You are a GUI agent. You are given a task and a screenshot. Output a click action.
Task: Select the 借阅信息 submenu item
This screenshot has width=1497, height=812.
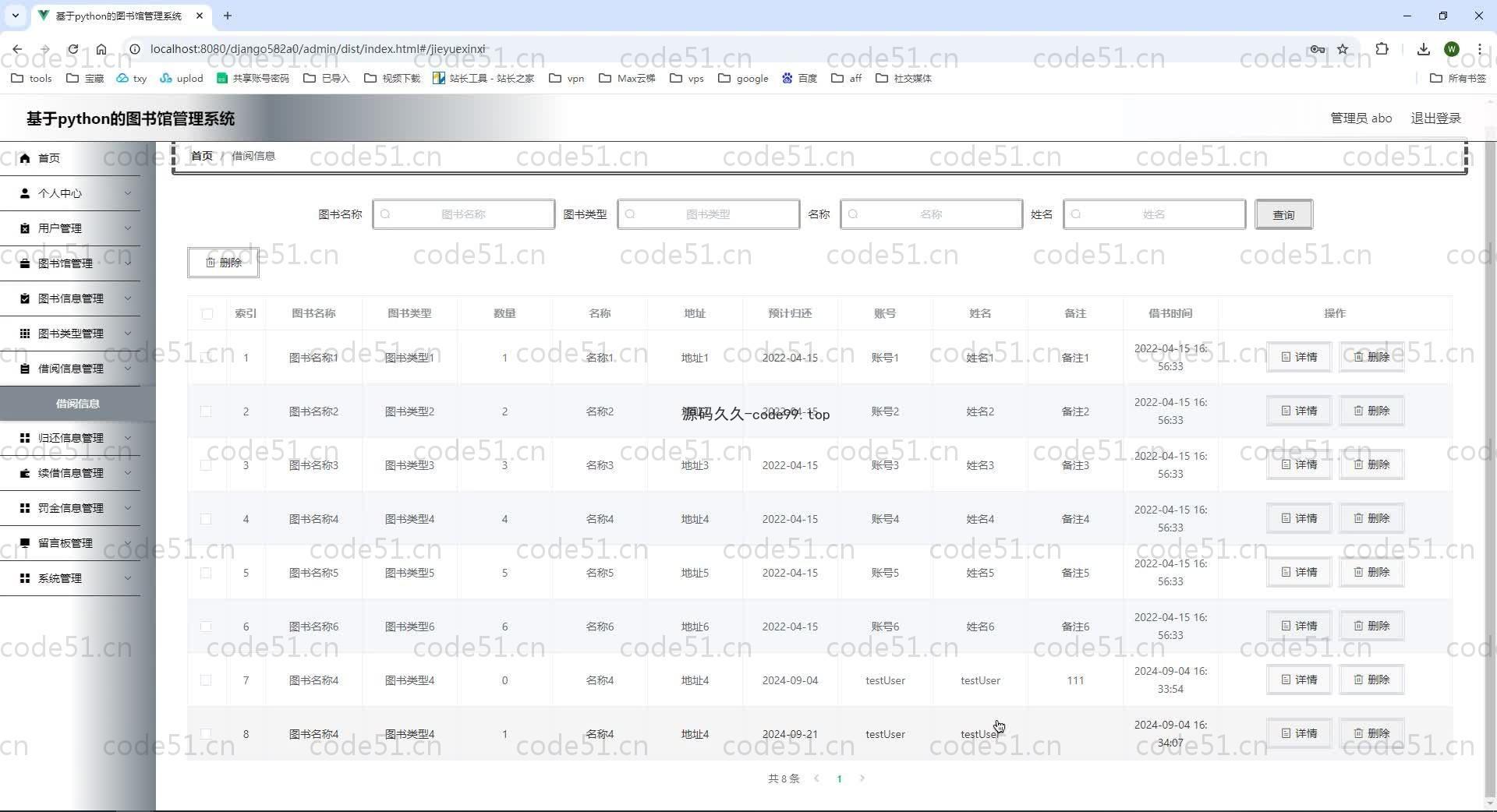(78, 404)
